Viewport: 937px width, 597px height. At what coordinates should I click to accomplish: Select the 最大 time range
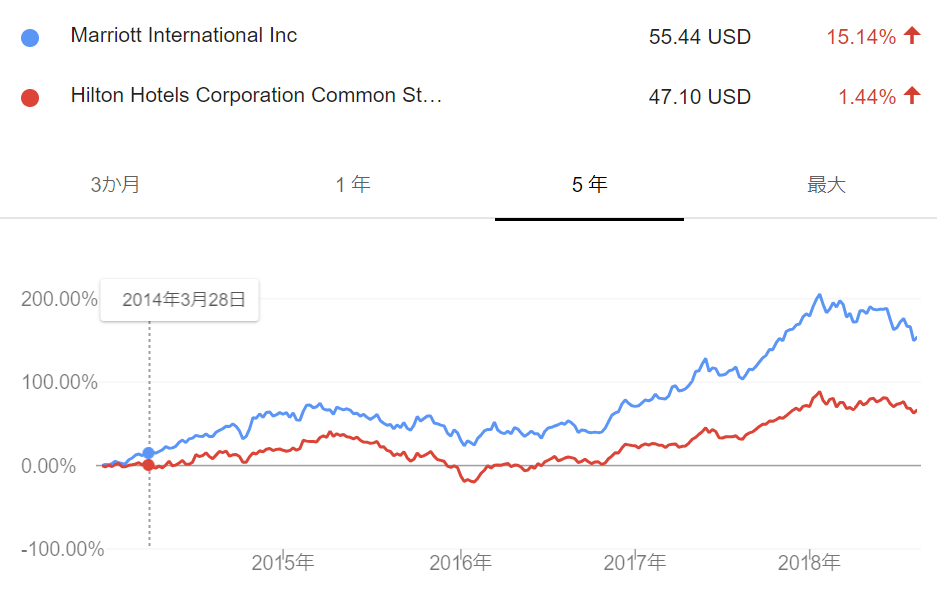pyautogui.click(x=825, y=185)
